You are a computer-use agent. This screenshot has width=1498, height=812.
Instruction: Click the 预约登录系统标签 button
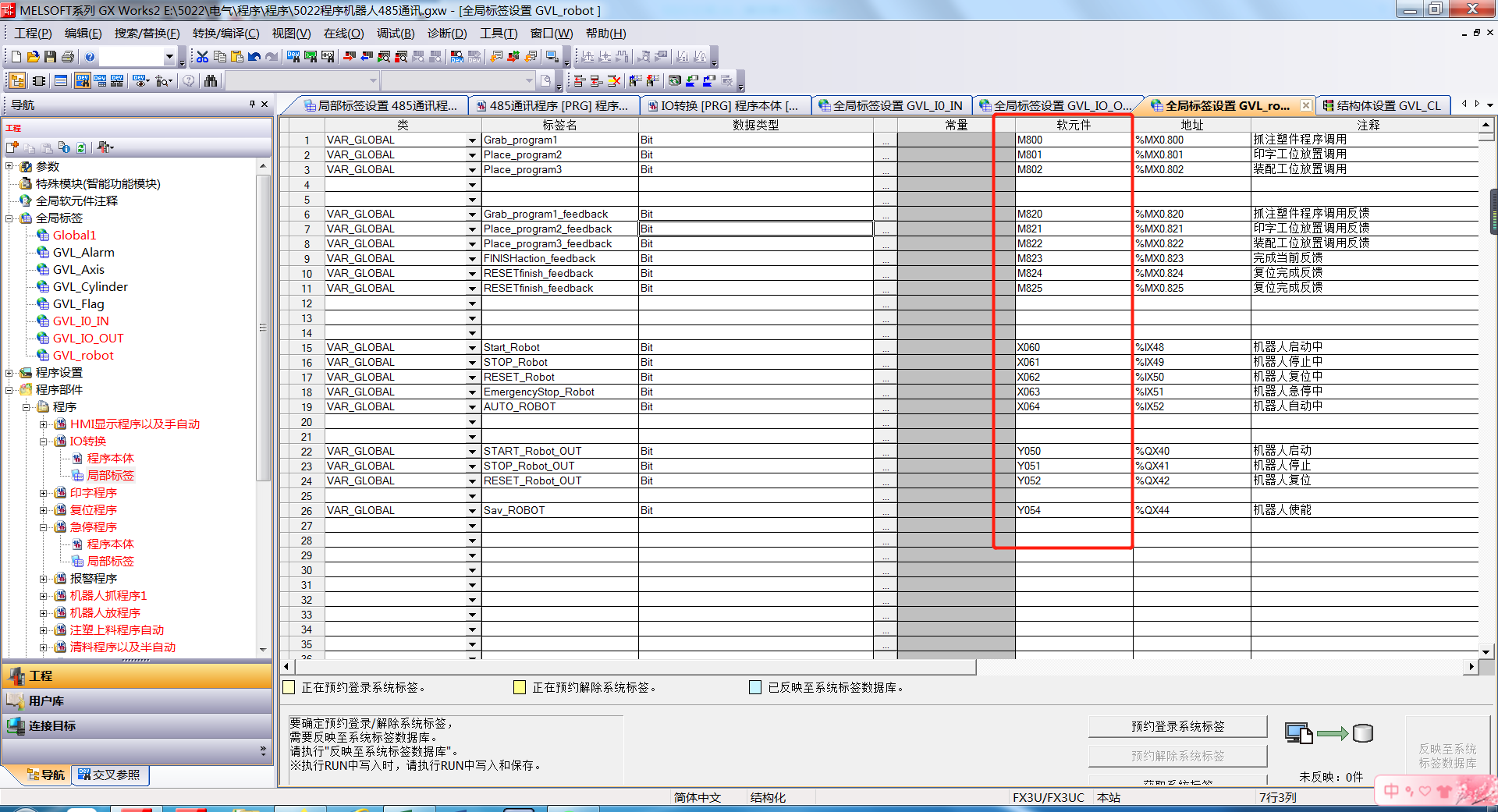pyautogui.click(x=1177, y=726)
